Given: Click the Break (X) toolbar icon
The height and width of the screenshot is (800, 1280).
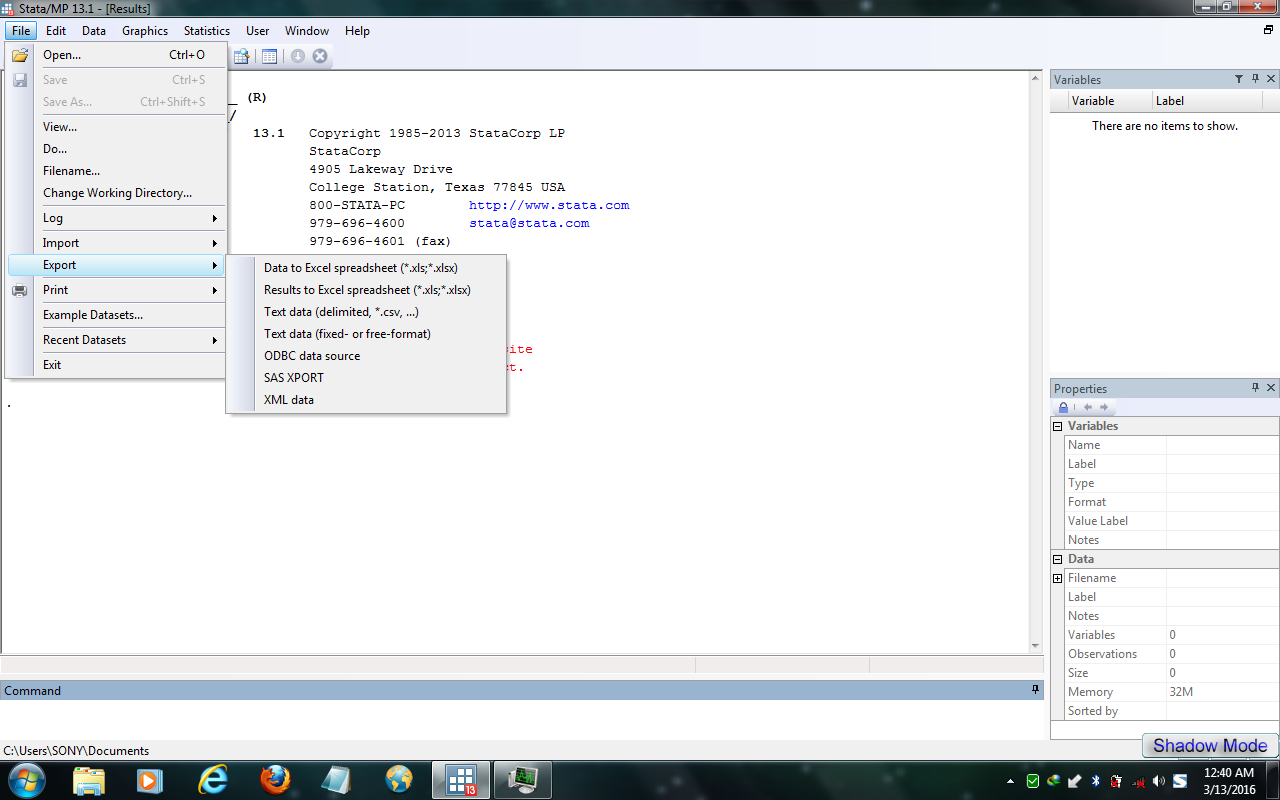Looking at the screenshot, I should coord(320,56).
